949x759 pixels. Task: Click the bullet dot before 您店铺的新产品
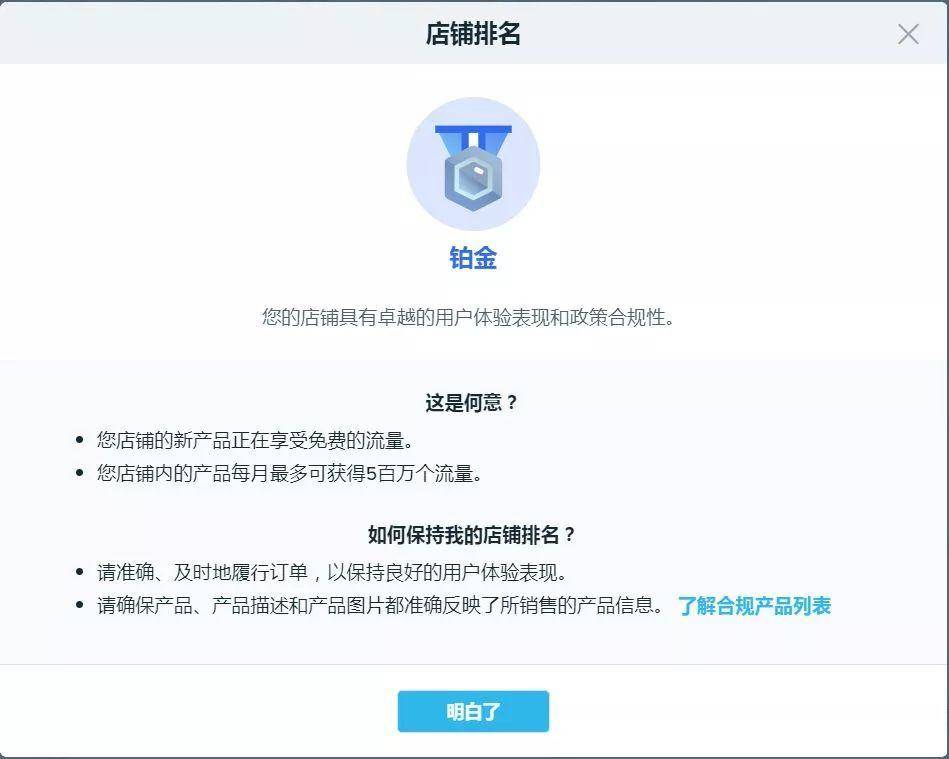pyautogui.click(x=79, y=440)
